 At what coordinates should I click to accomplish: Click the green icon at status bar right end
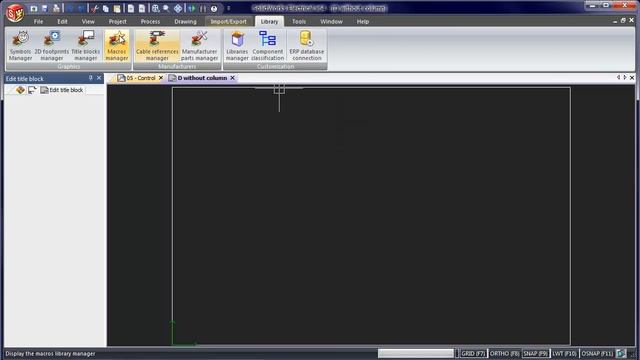621,353
